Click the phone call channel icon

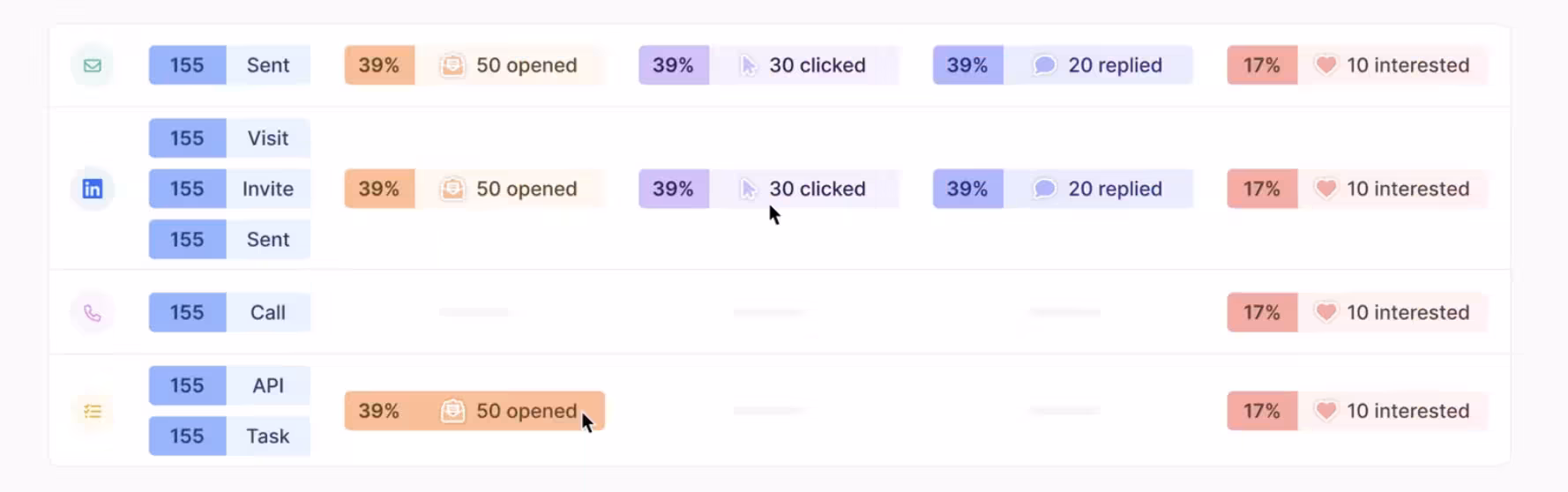(93, 313)
